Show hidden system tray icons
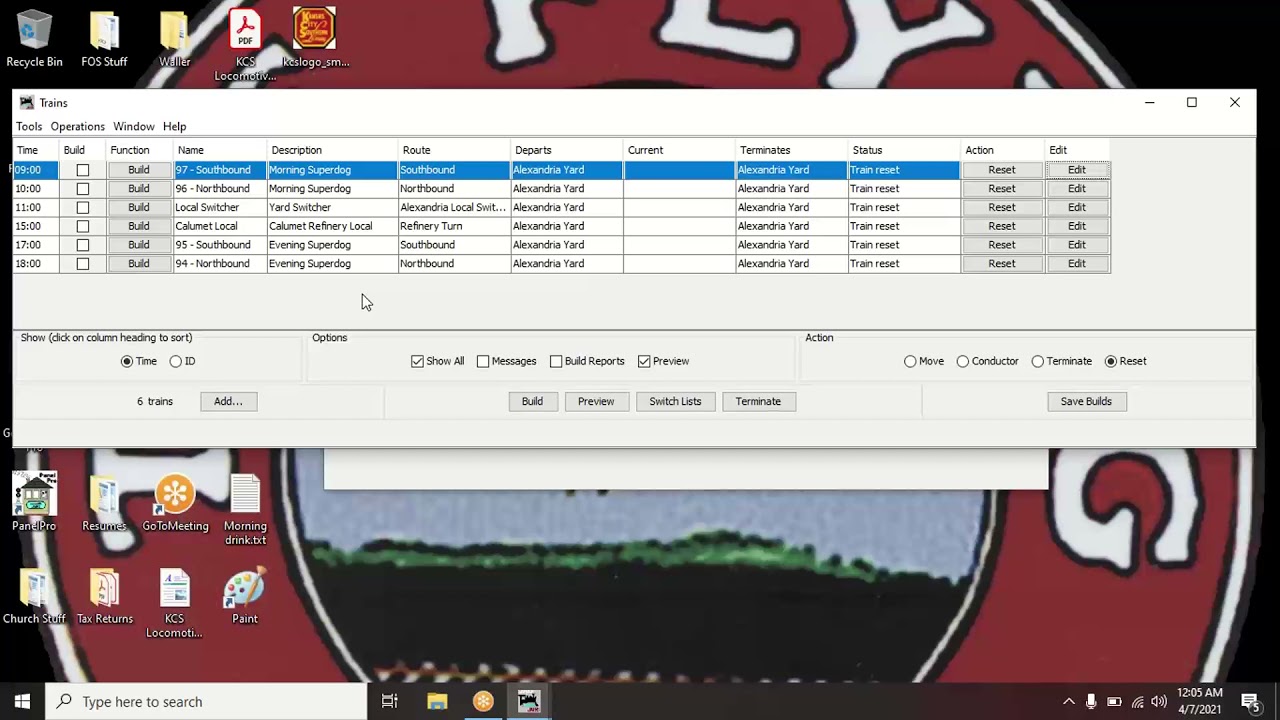 point(1068,702)
